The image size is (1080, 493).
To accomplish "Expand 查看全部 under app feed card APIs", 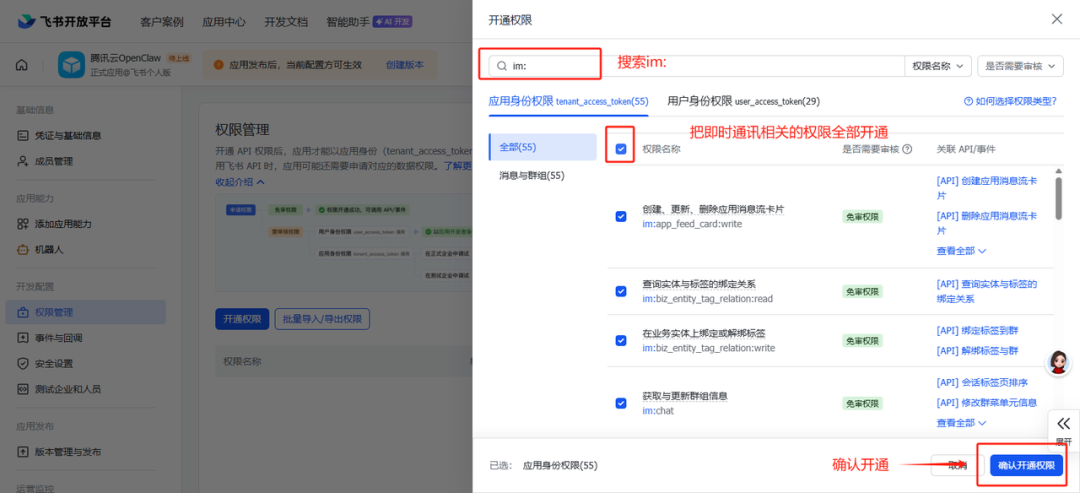I will [x=961, y=251].
